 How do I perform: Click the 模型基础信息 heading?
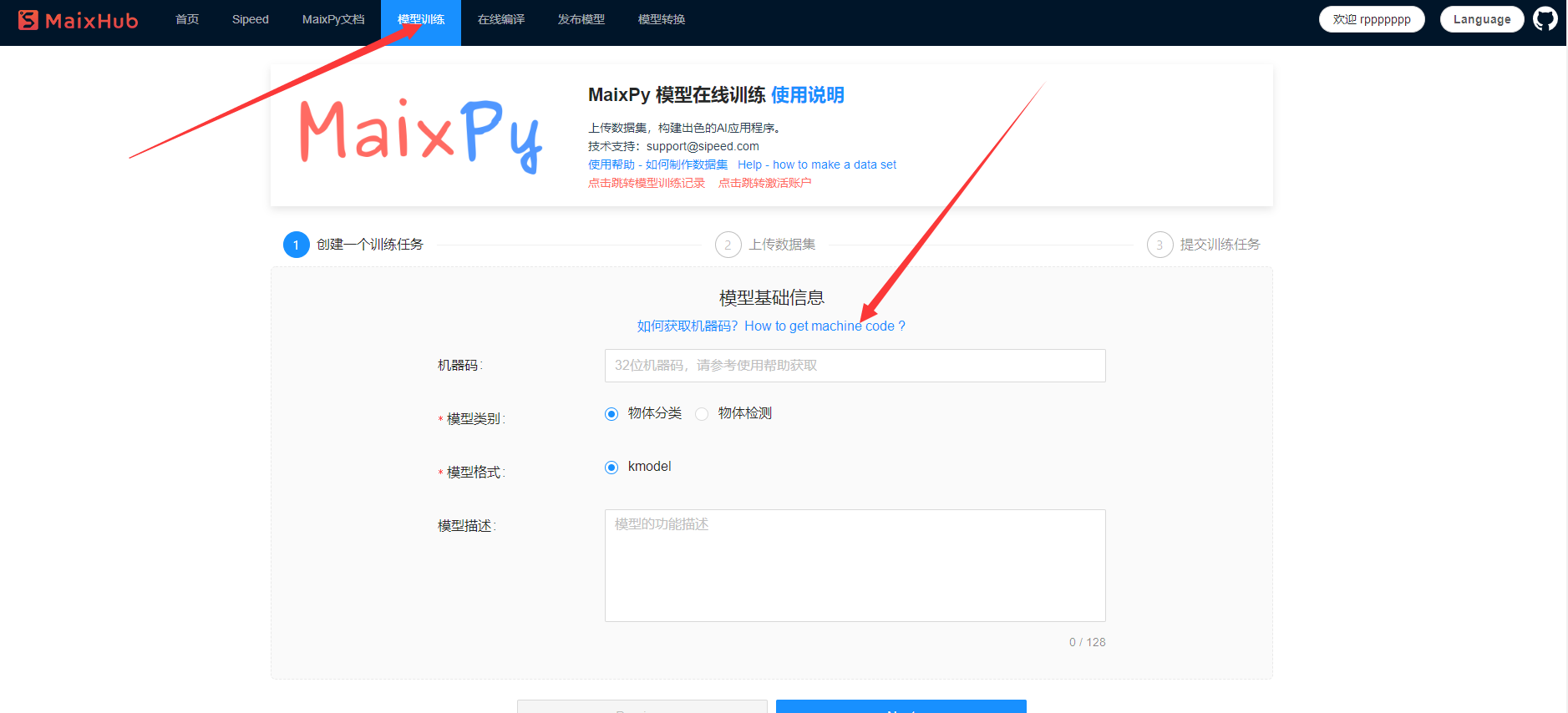pos(772,298)
